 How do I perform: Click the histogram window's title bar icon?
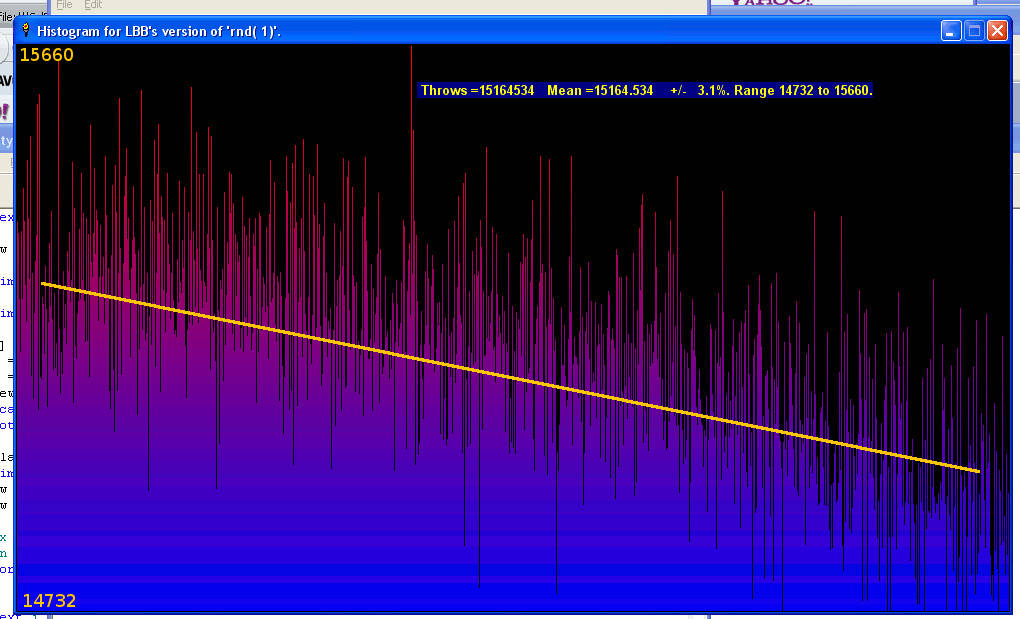pos(26,31)
